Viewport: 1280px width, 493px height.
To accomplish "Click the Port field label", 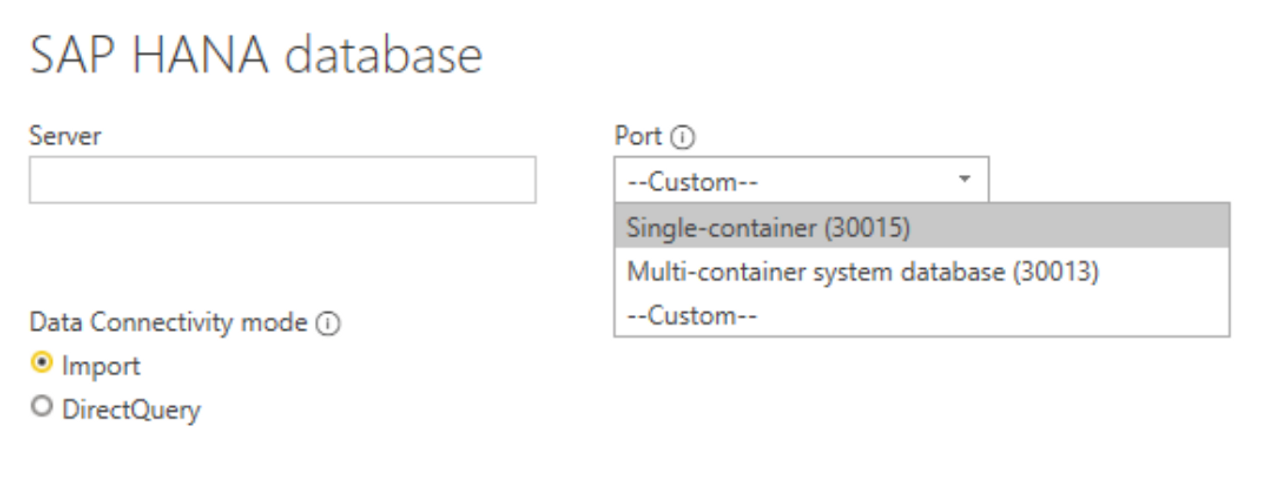I will 640,136.
